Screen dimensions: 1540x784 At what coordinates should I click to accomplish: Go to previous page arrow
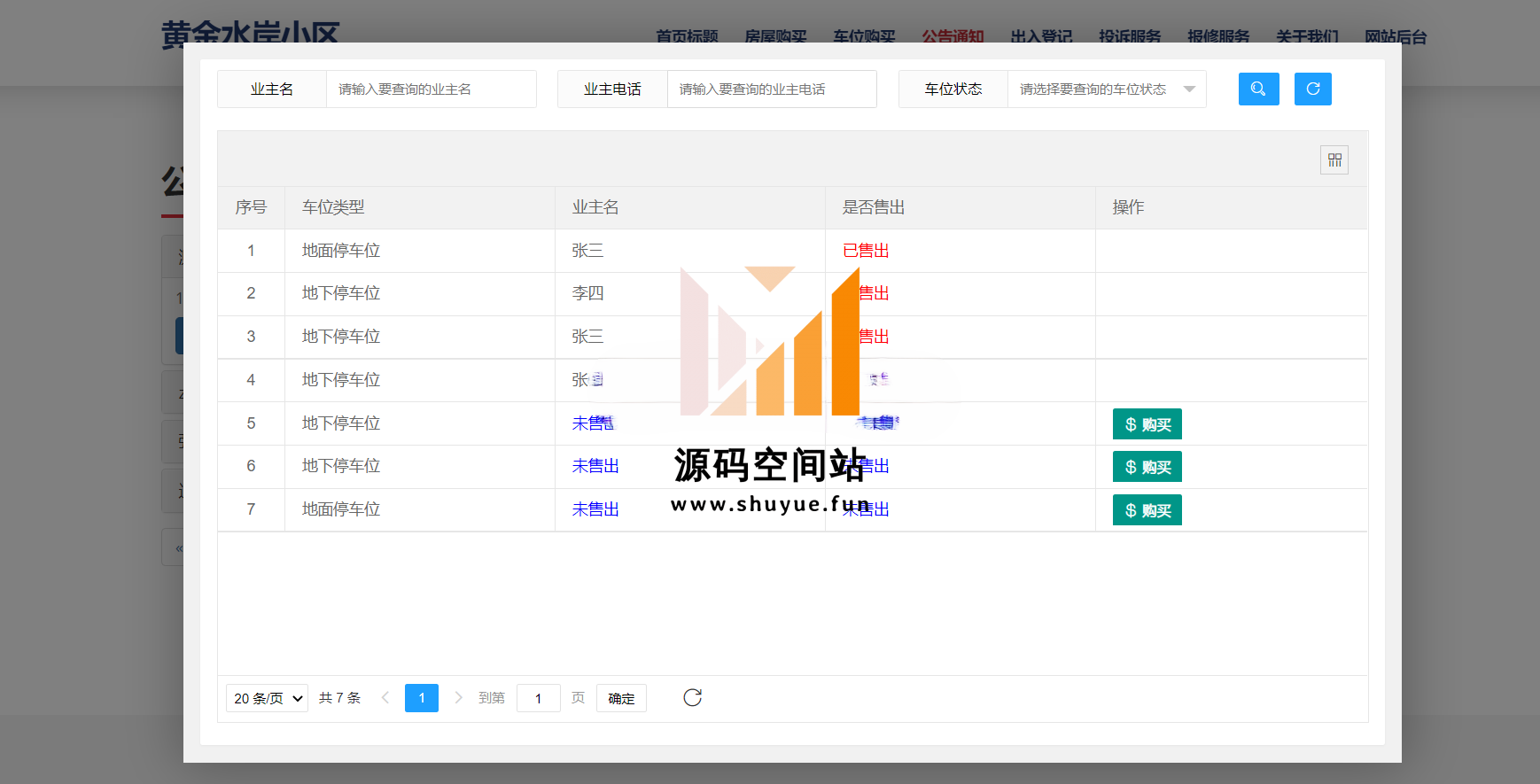[385, 698]
